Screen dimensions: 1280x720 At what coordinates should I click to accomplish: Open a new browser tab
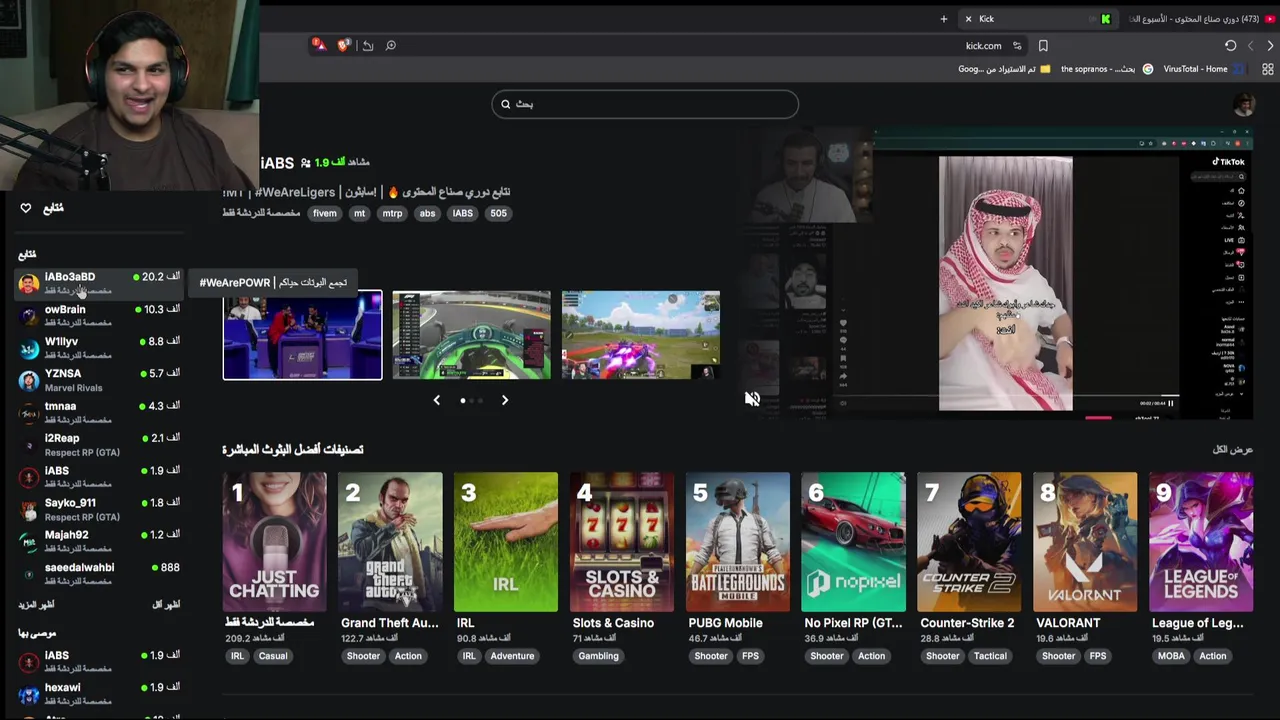[x=943, y=19]
